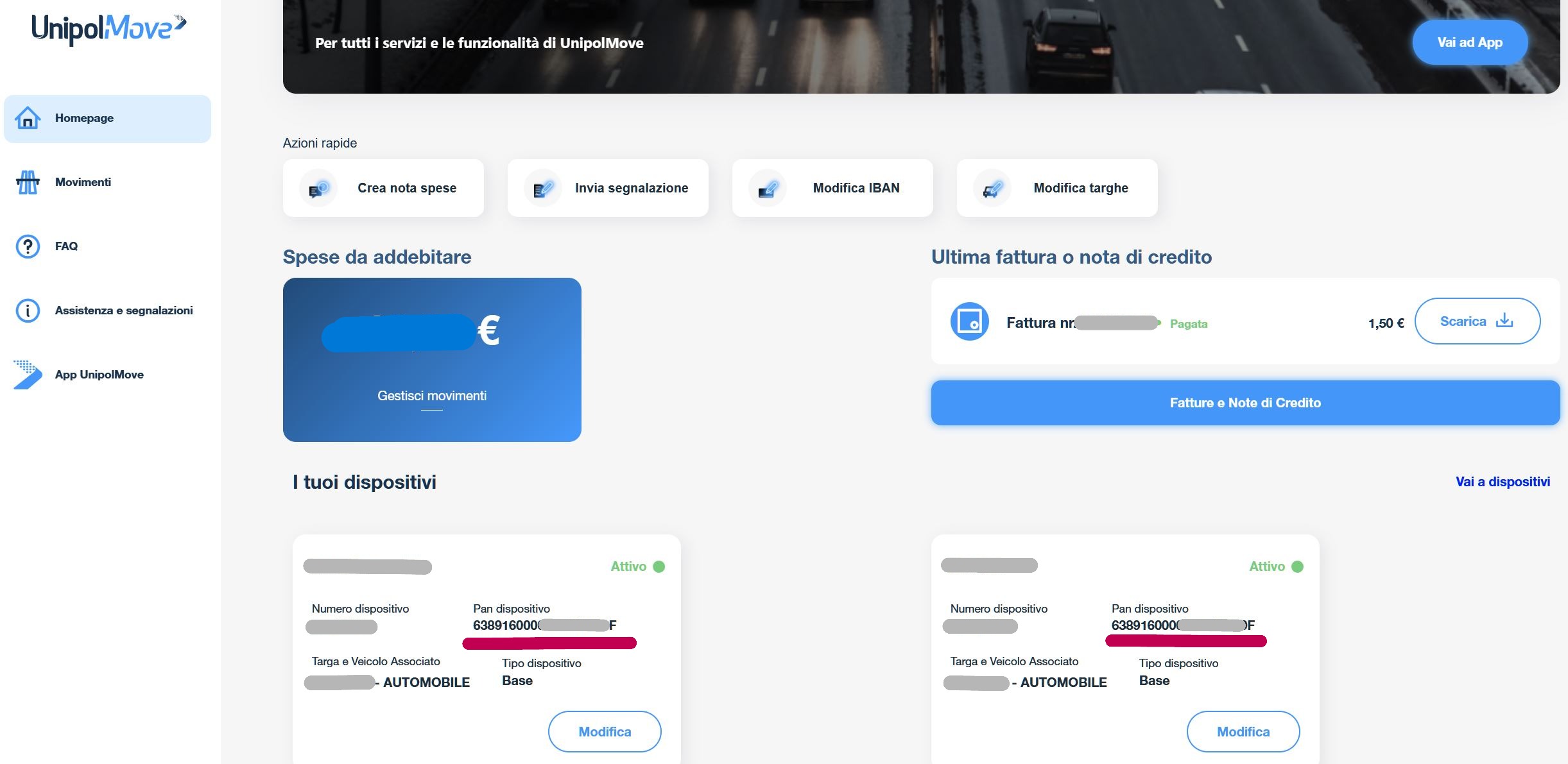
Task: Click the UnipolMove logo
Action: click(108, 29)
